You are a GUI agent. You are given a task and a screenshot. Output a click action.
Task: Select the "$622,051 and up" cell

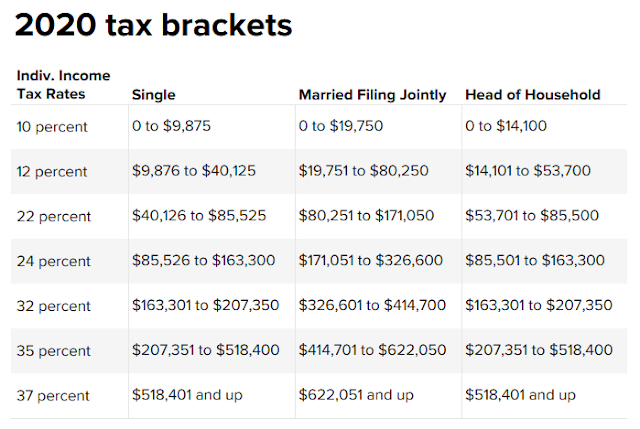(356, 395)
